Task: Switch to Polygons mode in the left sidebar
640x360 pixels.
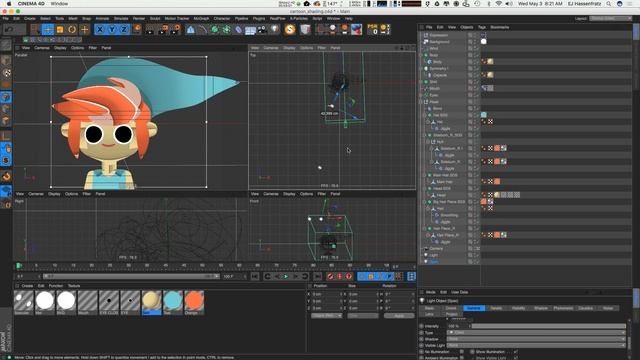Action: click(6, 121)
